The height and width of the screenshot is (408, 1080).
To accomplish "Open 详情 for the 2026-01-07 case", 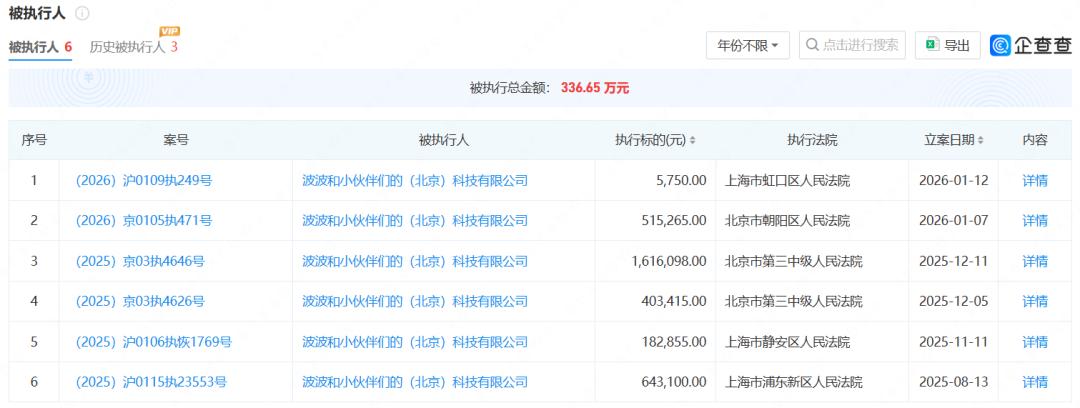I will 1035,221.
